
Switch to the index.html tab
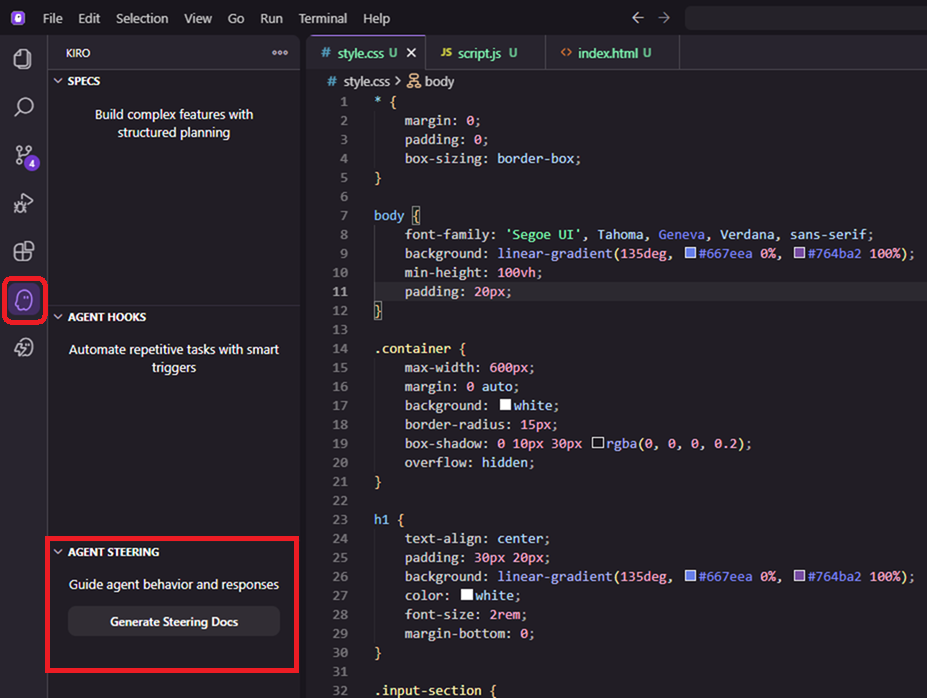pyautogui.click(x=605, y=53)
